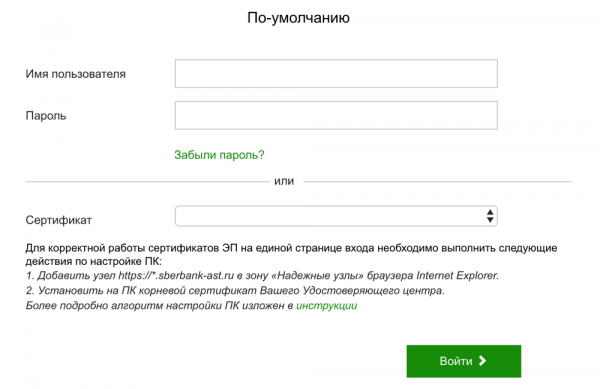Open the Забыли пароль? link
The image size is (600, 389).
pyautogui.click(x=219, y=155)
